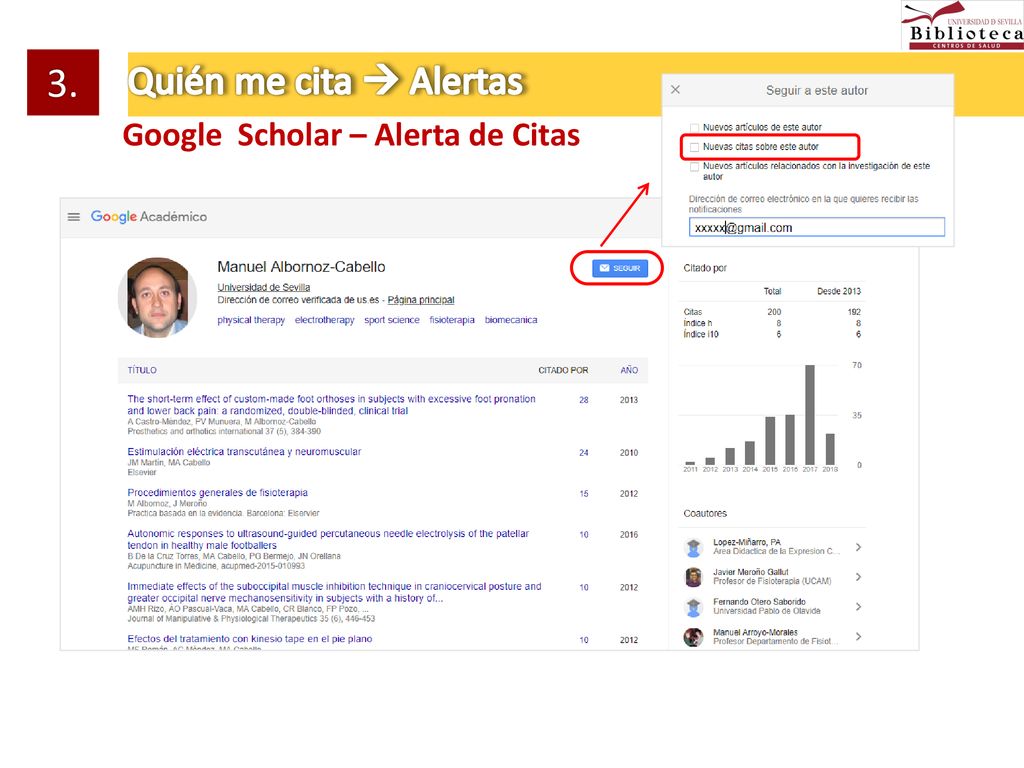Click Lopez-Miñarro's coauthor avatar icon
Viewport: 1024px width, 768px height.
(693, 547)
